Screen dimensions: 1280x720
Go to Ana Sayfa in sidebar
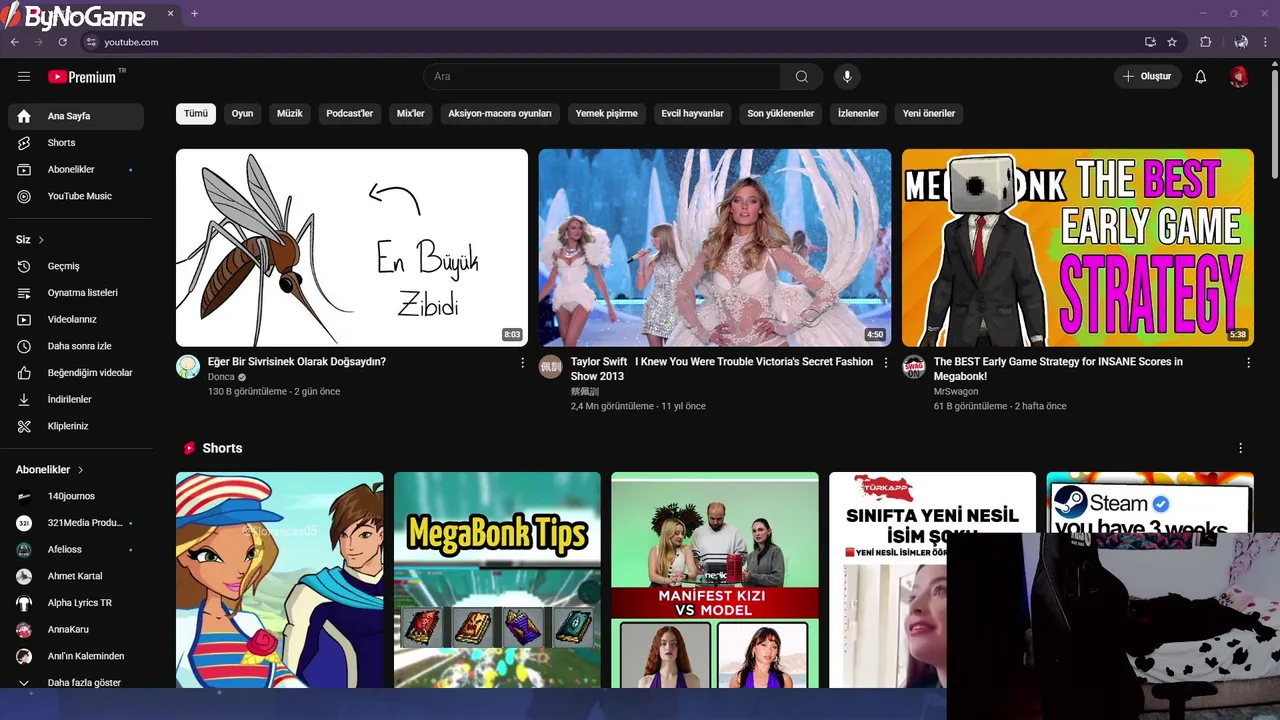pos(76,116)
